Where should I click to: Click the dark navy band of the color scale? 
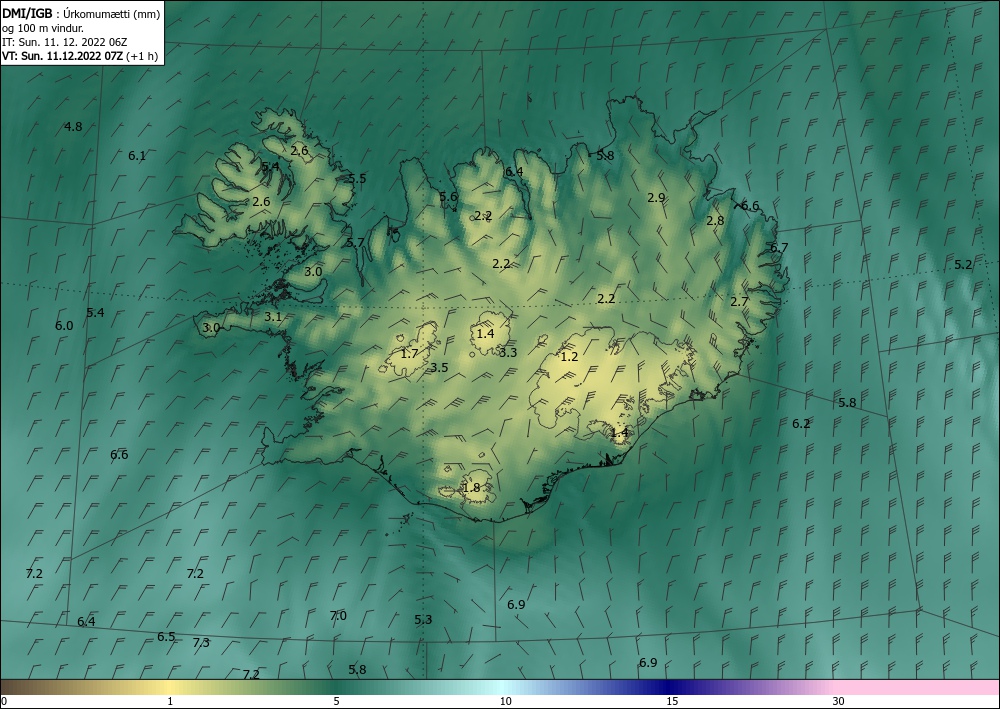pyautogui.click(x=670, y=687)
